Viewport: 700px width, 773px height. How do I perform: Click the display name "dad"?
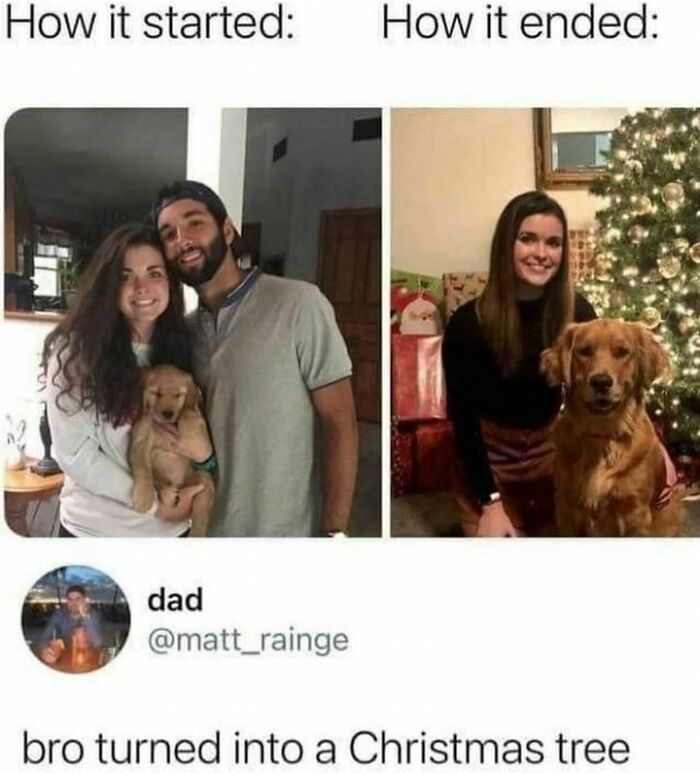175,599
